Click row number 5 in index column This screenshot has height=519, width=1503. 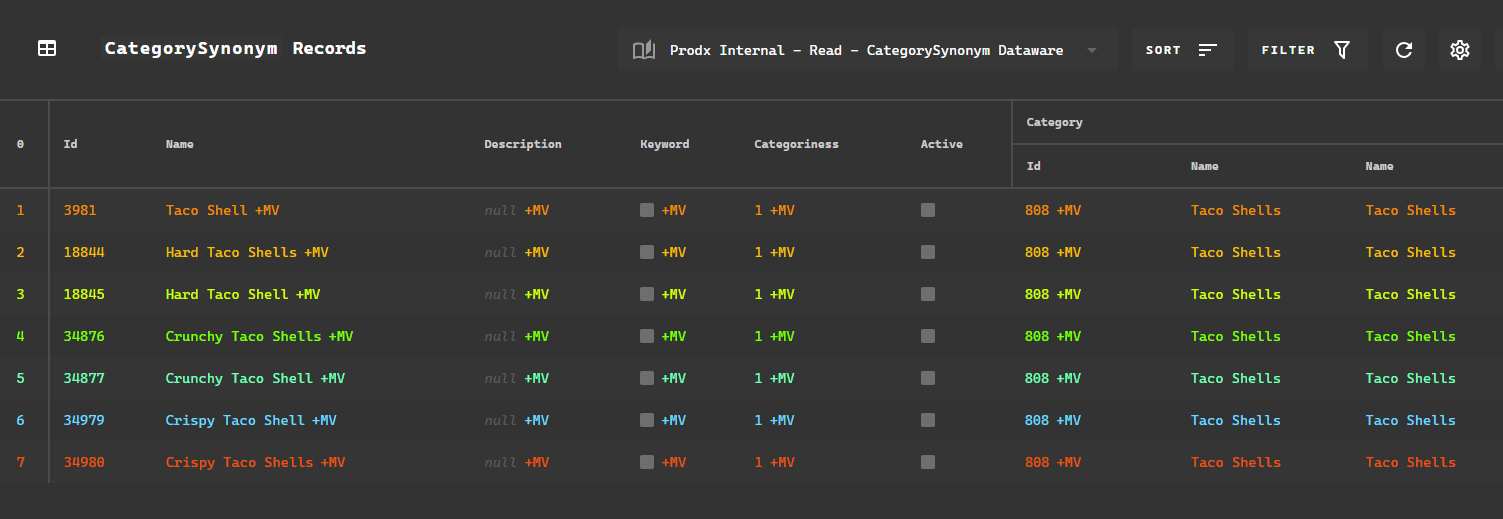[x=20, y=378]
